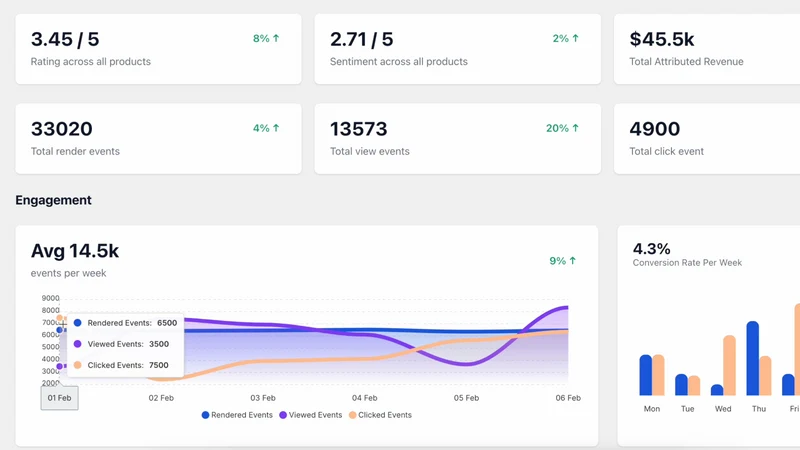Click the 4% up indicator on render events card
Screen dimensions: 800x450
(x=266, y=128)
